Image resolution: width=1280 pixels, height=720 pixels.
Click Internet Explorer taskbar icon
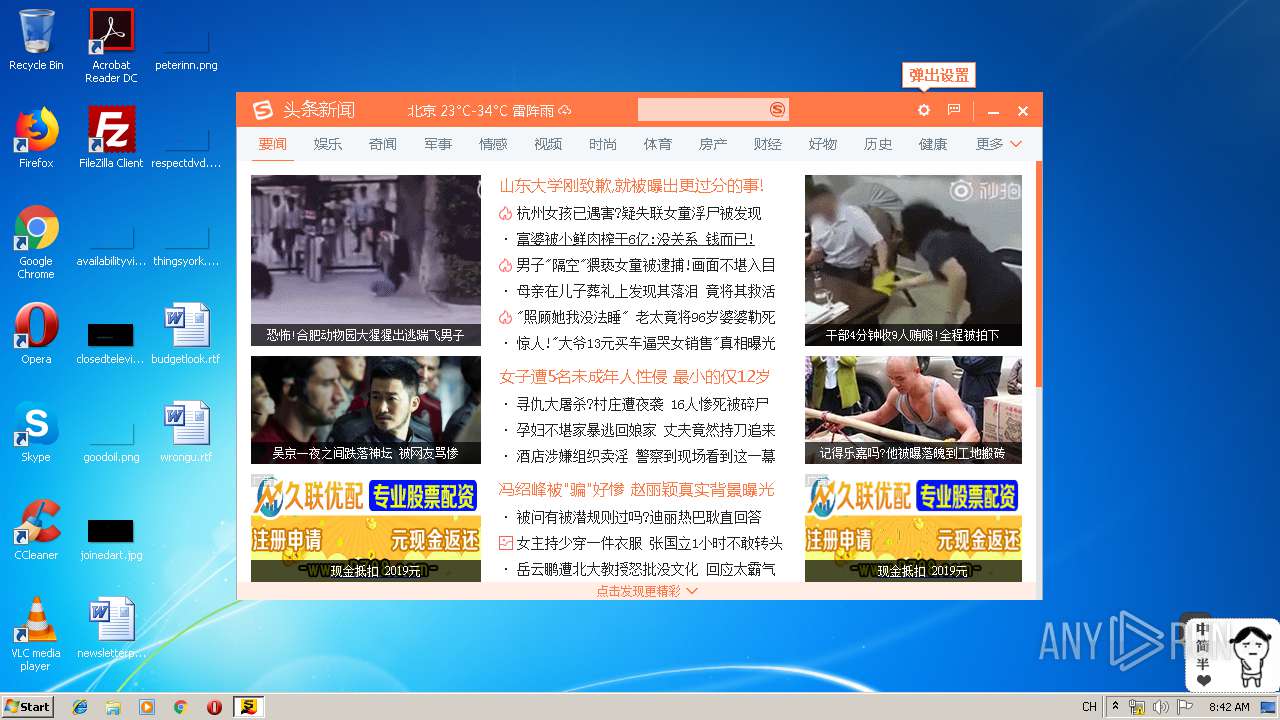pos(80,707)
